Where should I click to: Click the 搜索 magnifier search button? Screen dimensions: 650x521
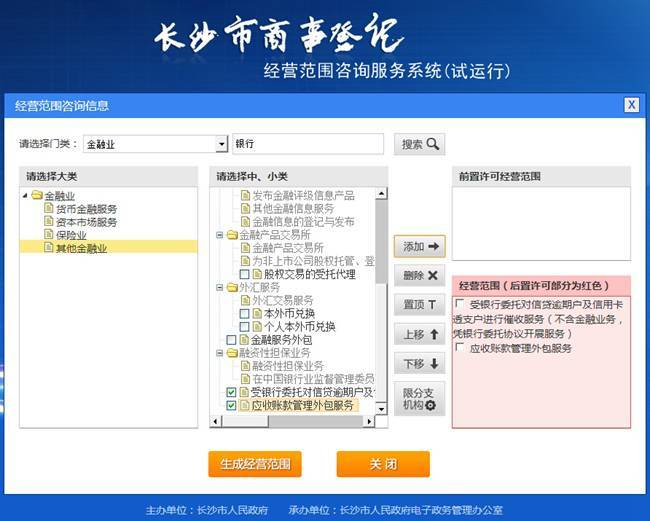(419, 144)
